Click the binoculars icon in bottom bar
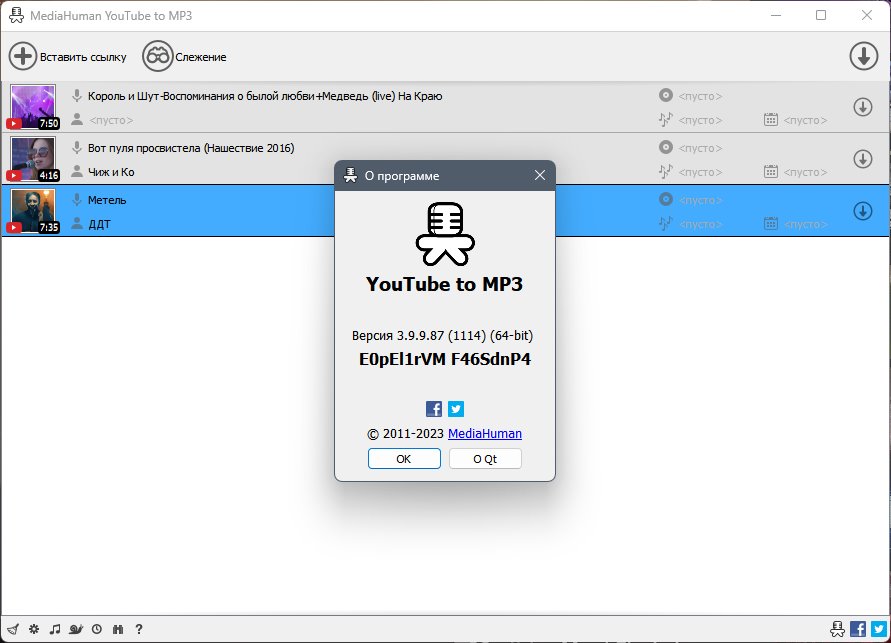 (x=118, y=629)
